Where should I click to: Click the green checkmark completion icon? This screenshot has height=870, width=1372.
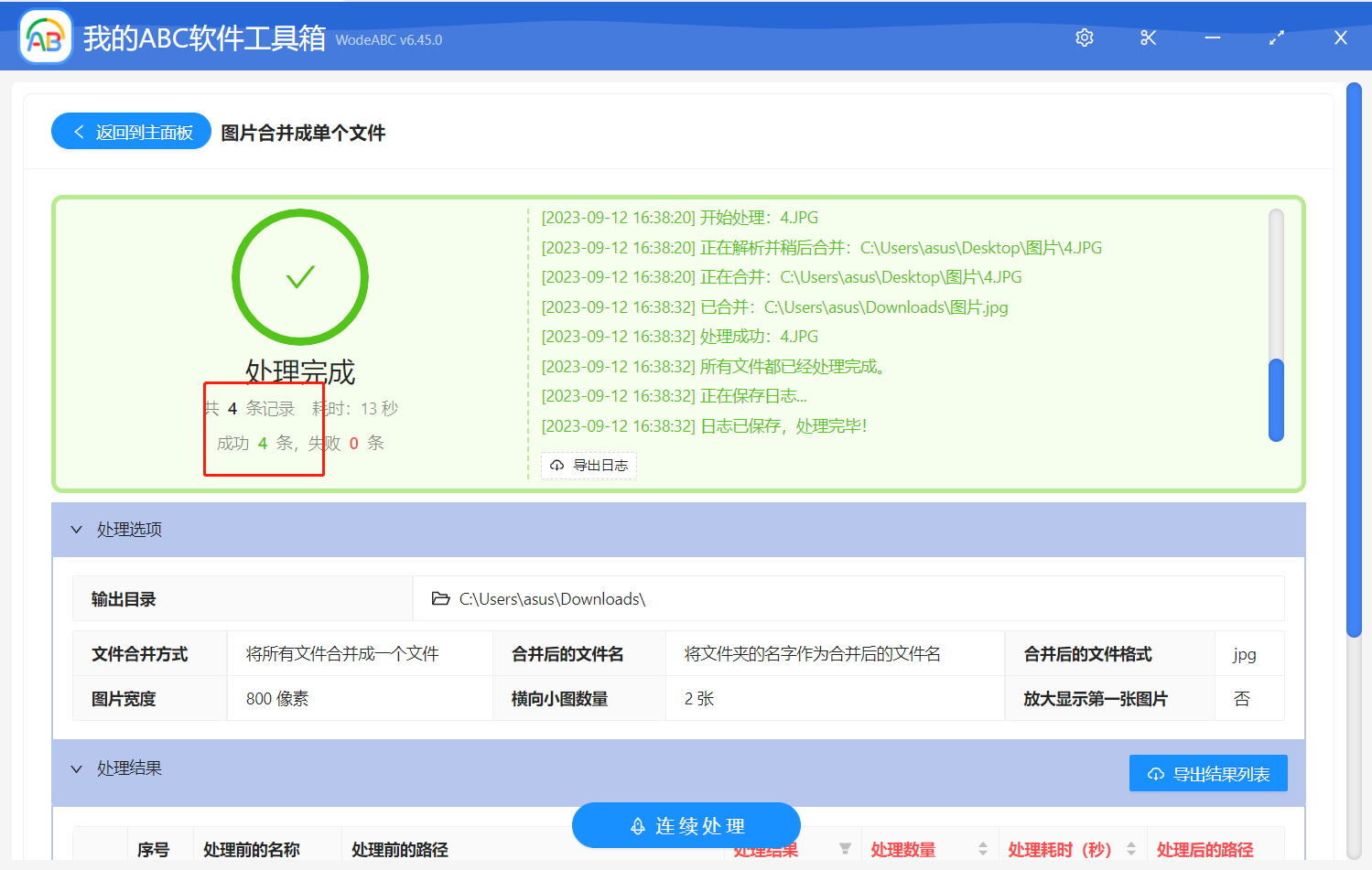click(x=300, y=276)
